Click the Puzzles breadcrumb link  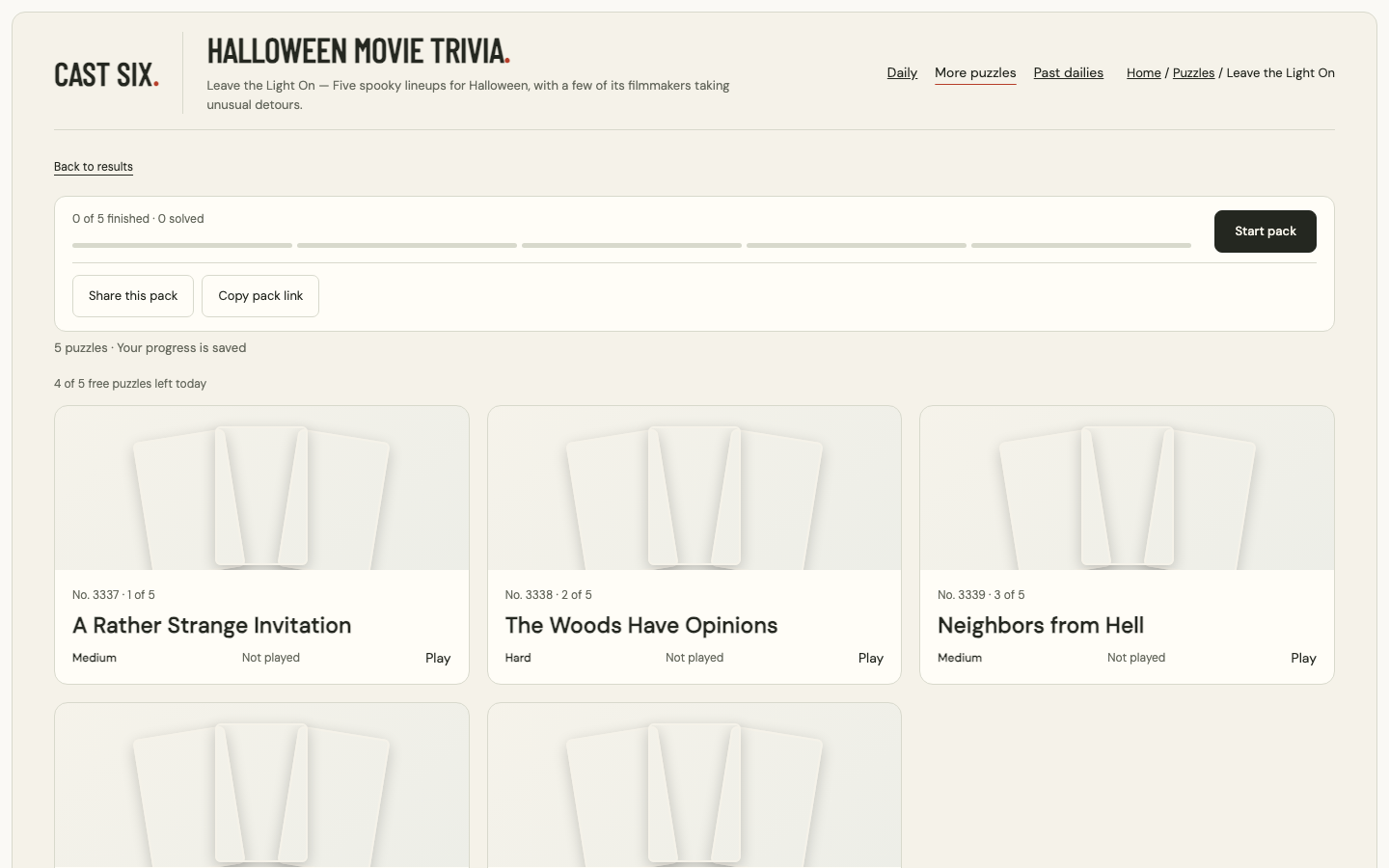(1193, 72)
